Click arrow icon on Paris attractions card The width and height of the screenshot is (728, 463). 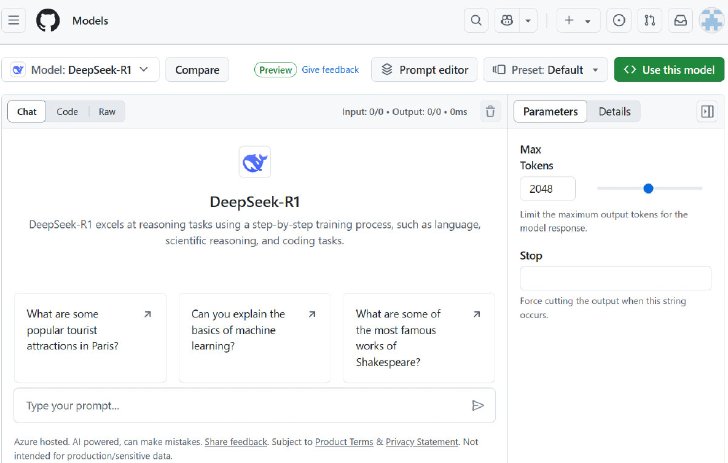click(x=148, y=314)
